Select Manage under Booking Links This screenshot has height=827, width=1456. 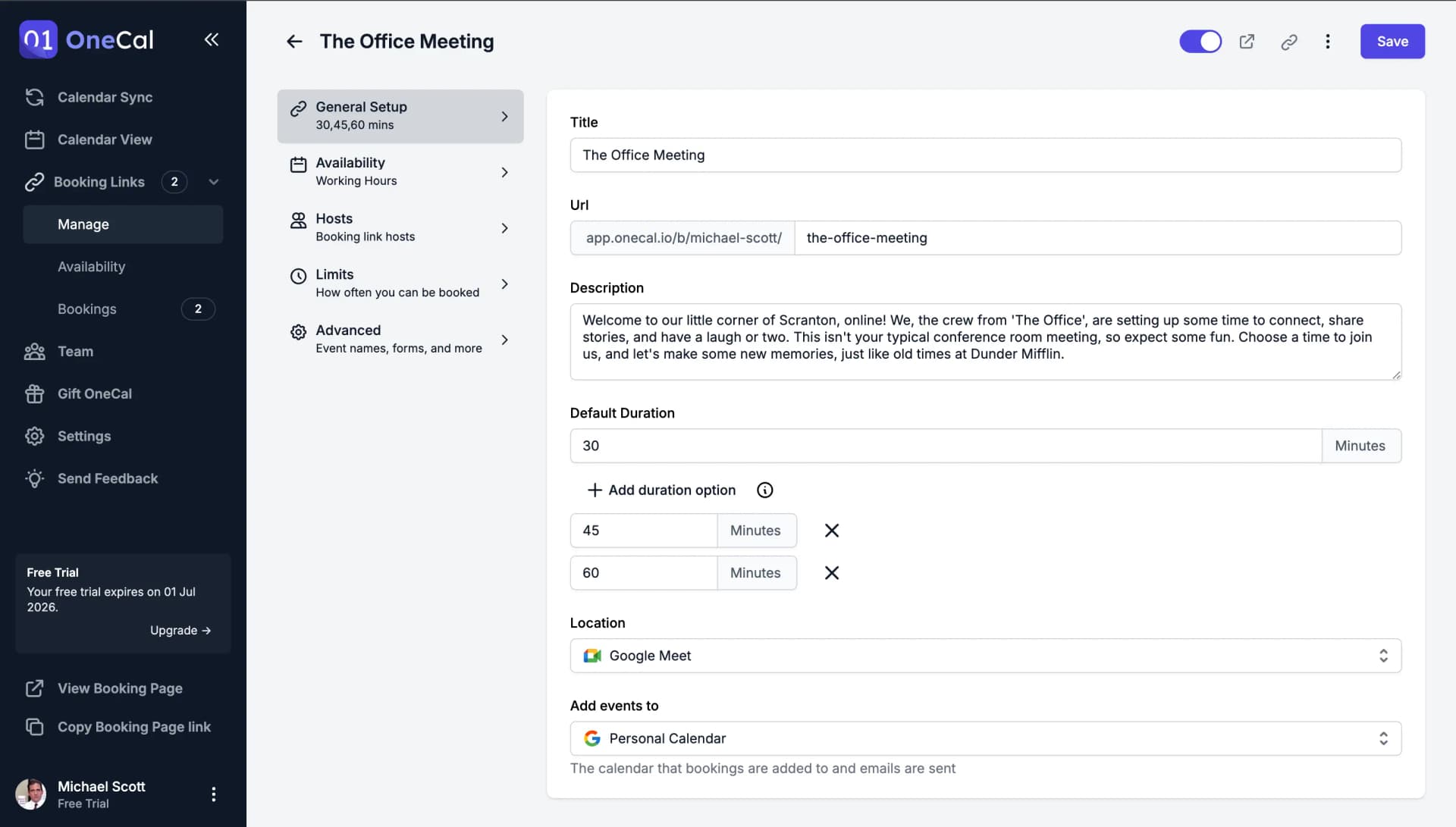coord(123,224)
